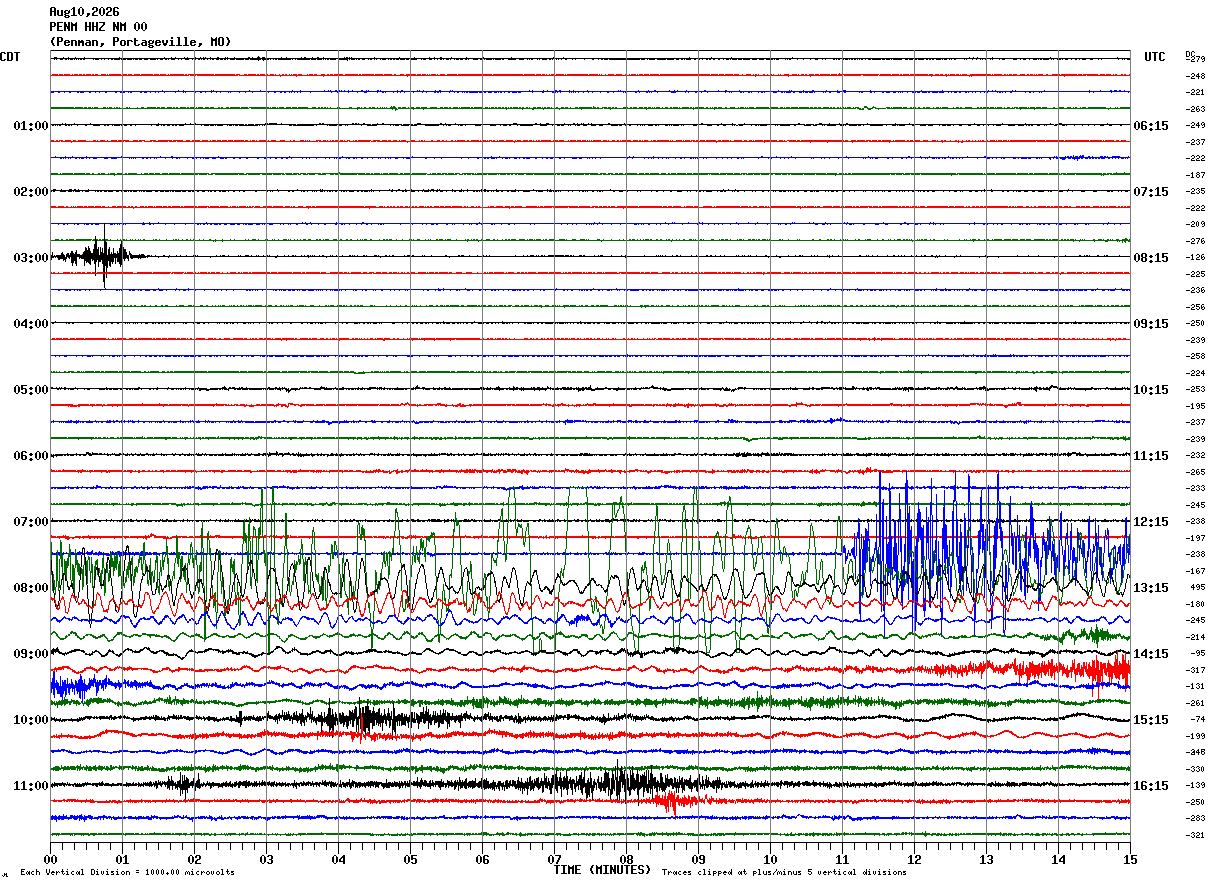Click minute tick label '03' on time axis
This screenshot has height=886, width=1210.
pyautogui.click(x=267, y=859)
